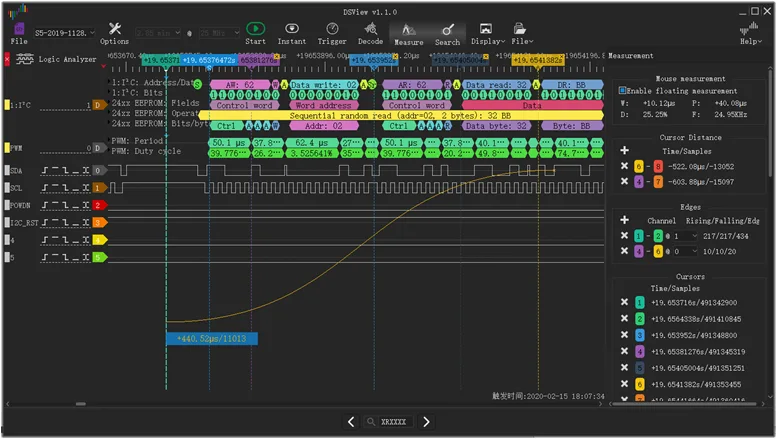
Task: Set falling edge trigger on SCL channel
Action: click(65, 188)
